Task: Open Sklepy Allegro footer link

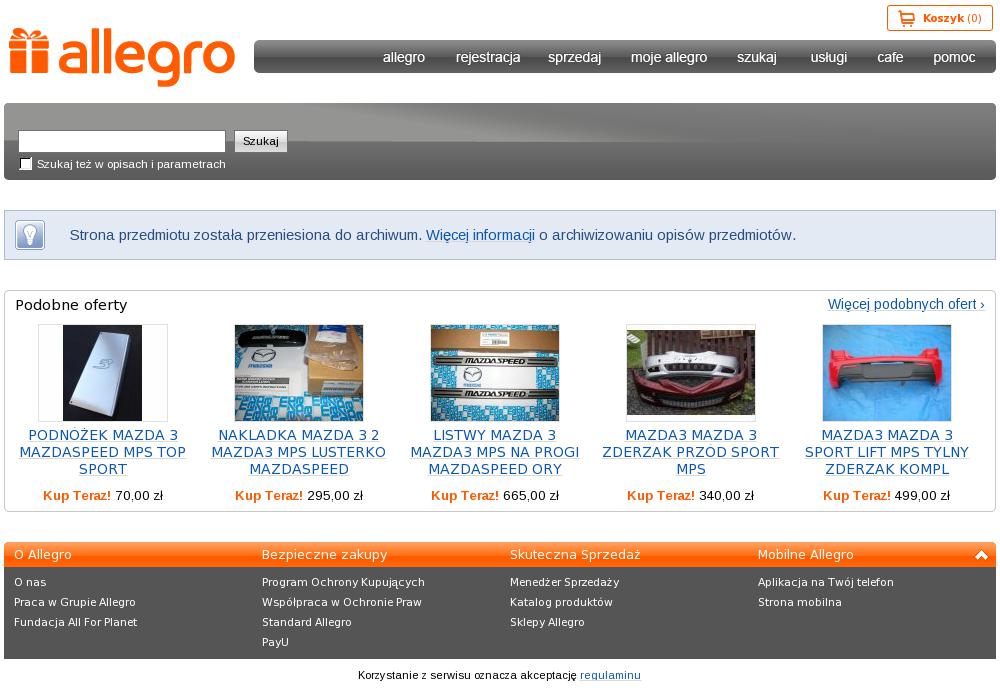Action: [547, 622]
